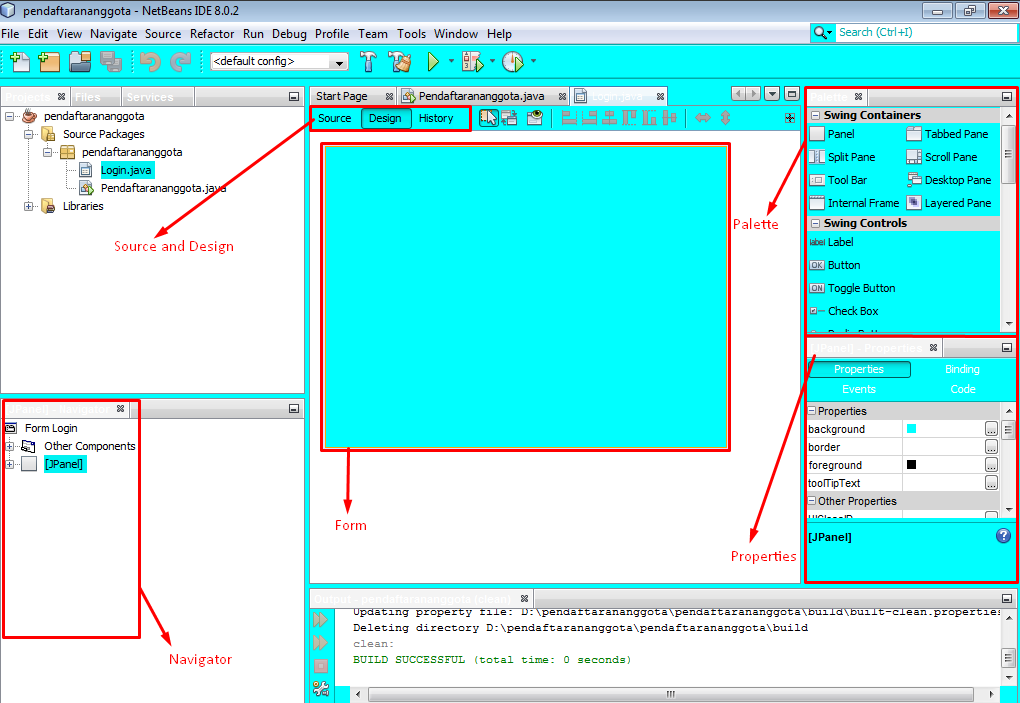This screenshot has height=703, width=1020.
Task: Click the Undo arrow icon
Action: (150, 62)
